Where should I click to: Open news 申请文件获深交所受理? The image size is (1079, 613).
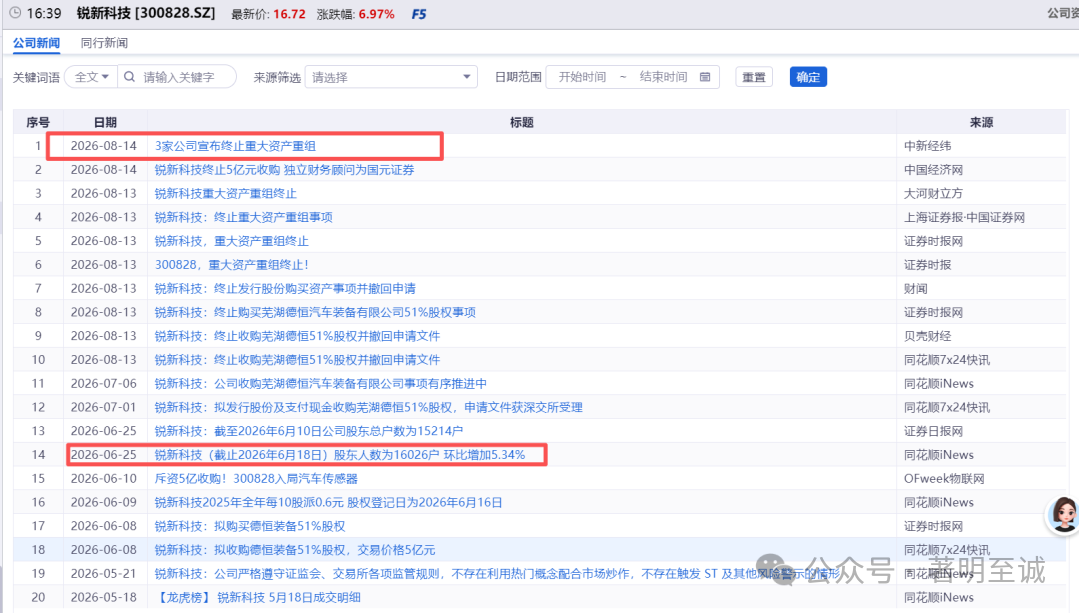(368, 407)
